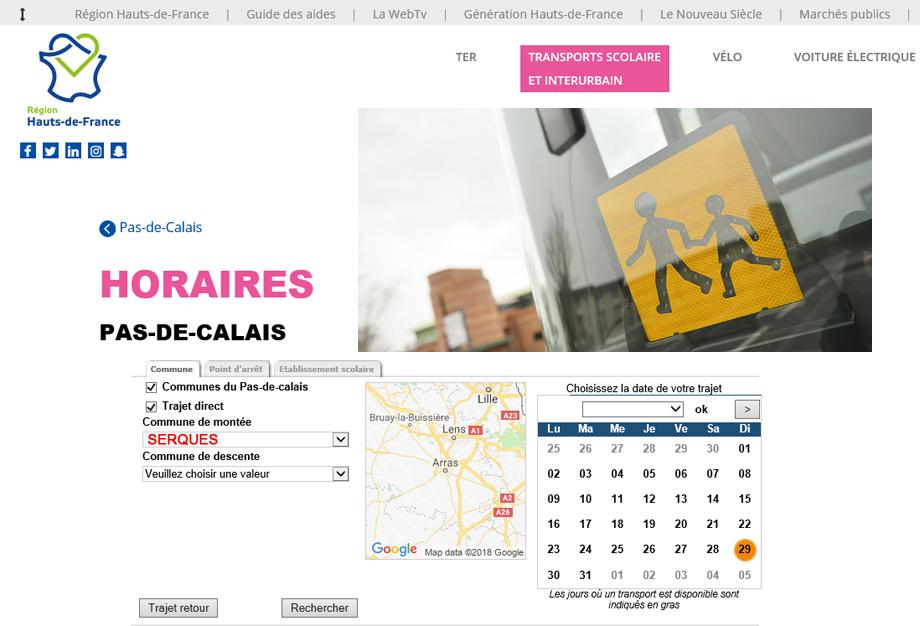Click the Google map thumbnail
This screenshot has width=920, height=626.
446,471
